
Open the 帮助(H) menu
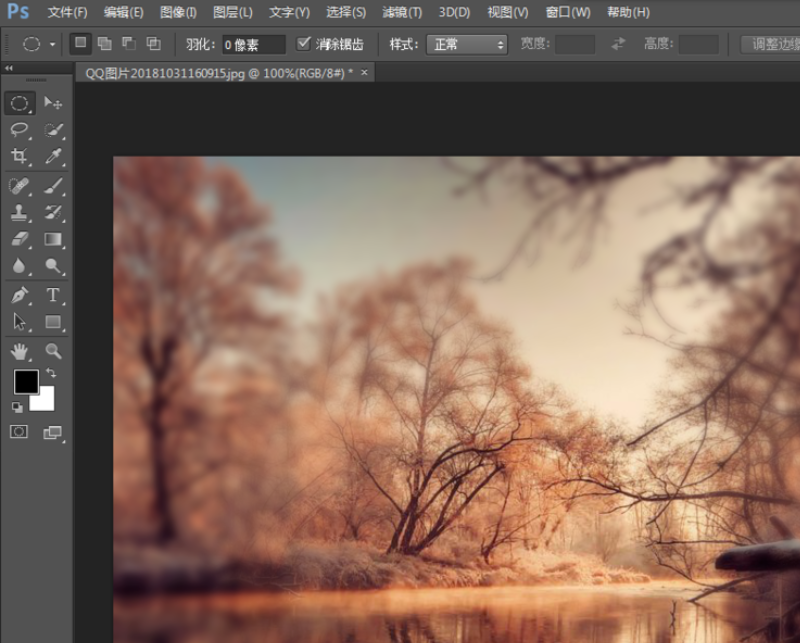[628, 12]
